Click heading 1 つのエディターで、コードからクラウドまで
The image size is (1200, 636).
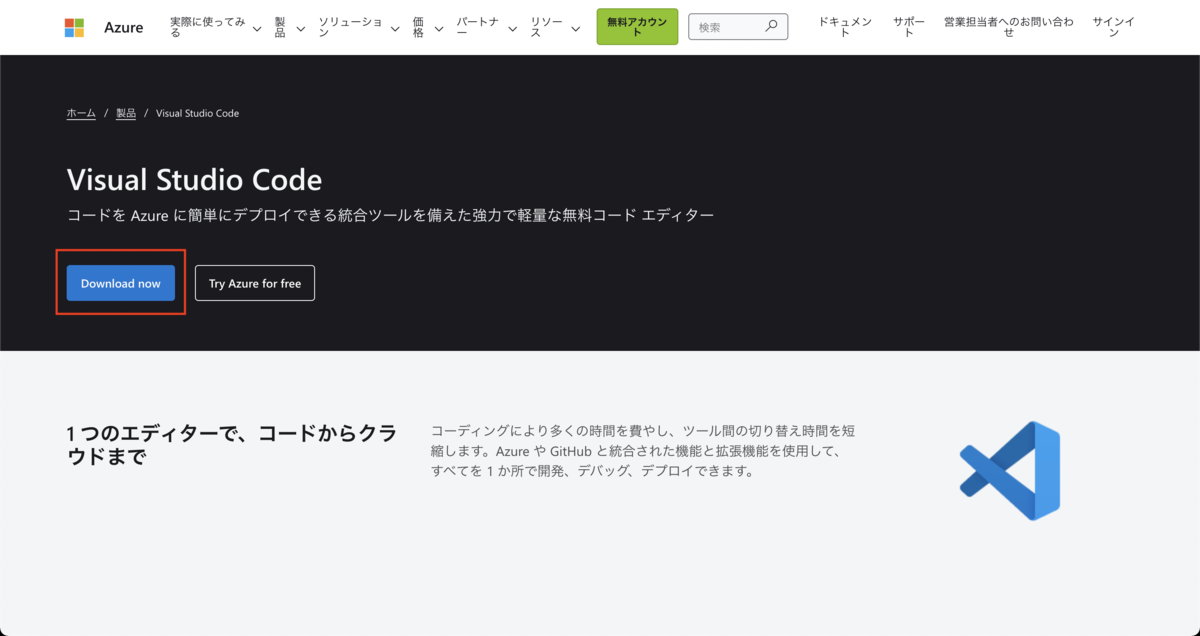click(232, 445)
